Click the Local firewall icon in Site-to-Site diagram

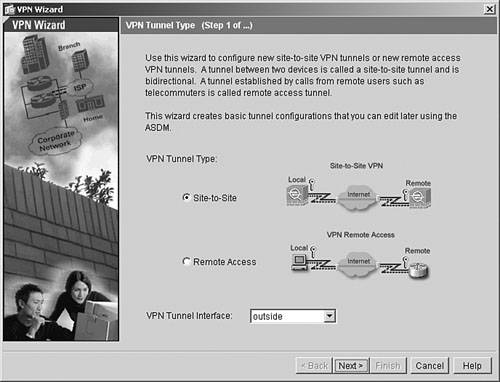pos(296,195)
